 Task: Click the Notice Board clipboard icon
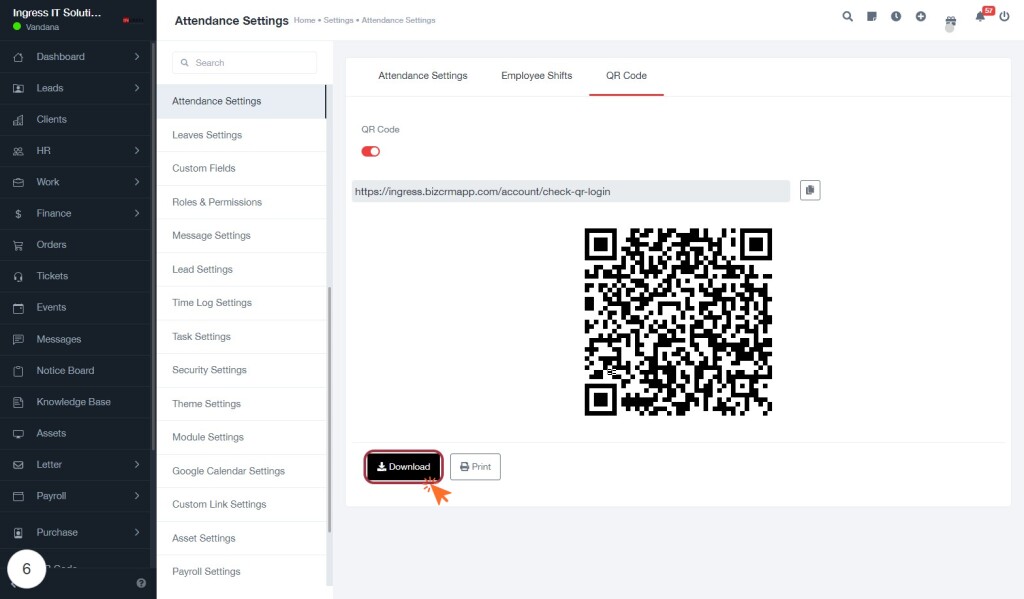point(18,370)
